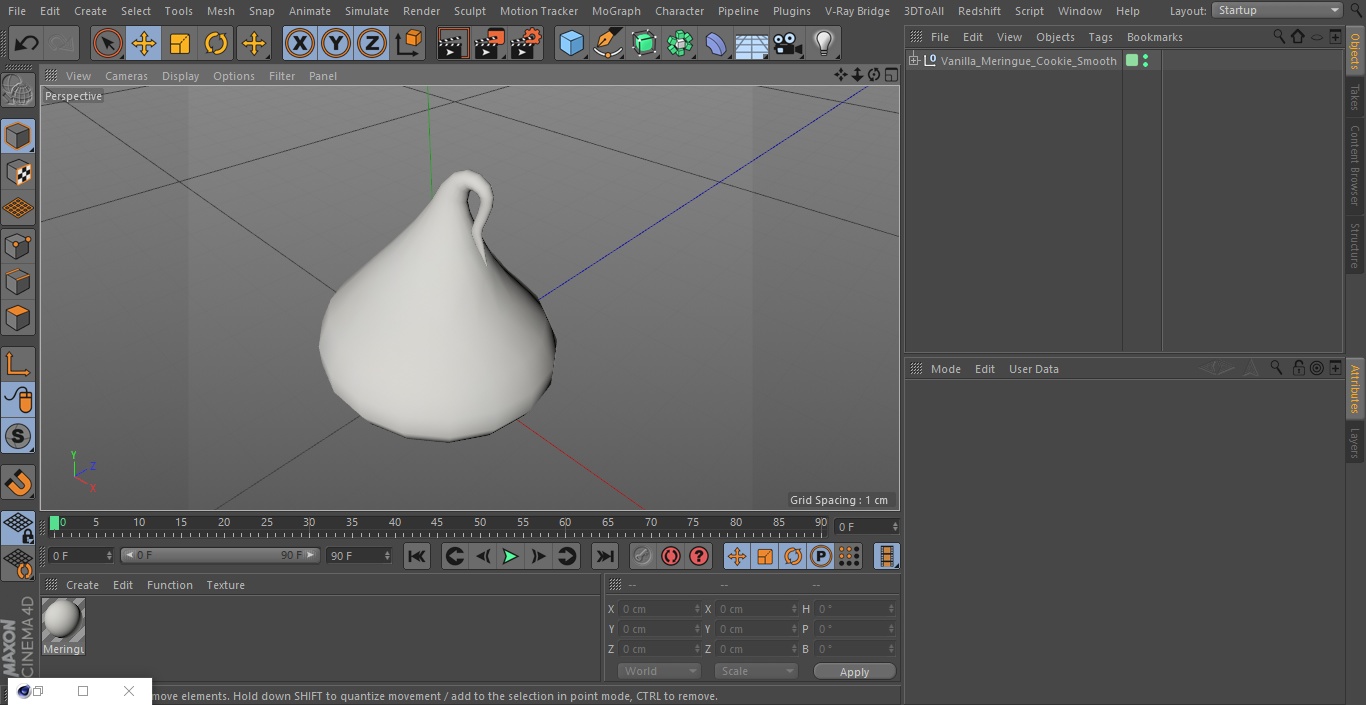Toggle the Enable Snap S icon
The width and height of the screenshot is (1366, 705).
[18, 436]
